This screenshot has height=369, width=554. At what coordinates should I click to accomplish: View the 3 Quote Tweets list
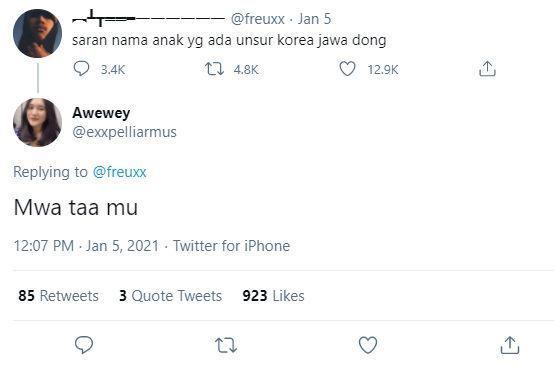[170, 296]
